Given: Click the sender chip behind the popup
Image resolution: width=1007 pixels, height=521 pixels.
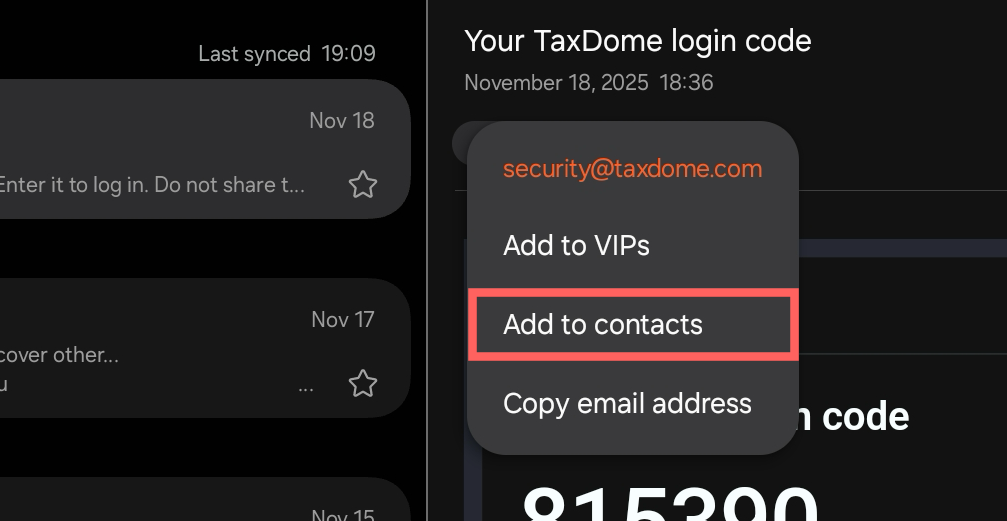Looking at the screenshot, I should (460, 145).
